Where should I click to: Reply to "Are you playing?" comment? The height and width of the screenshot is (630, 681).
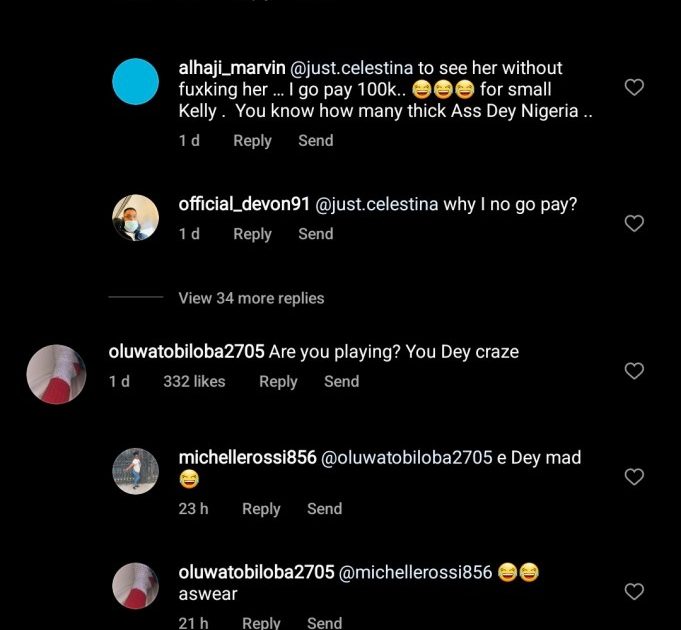tap(278, 381)
